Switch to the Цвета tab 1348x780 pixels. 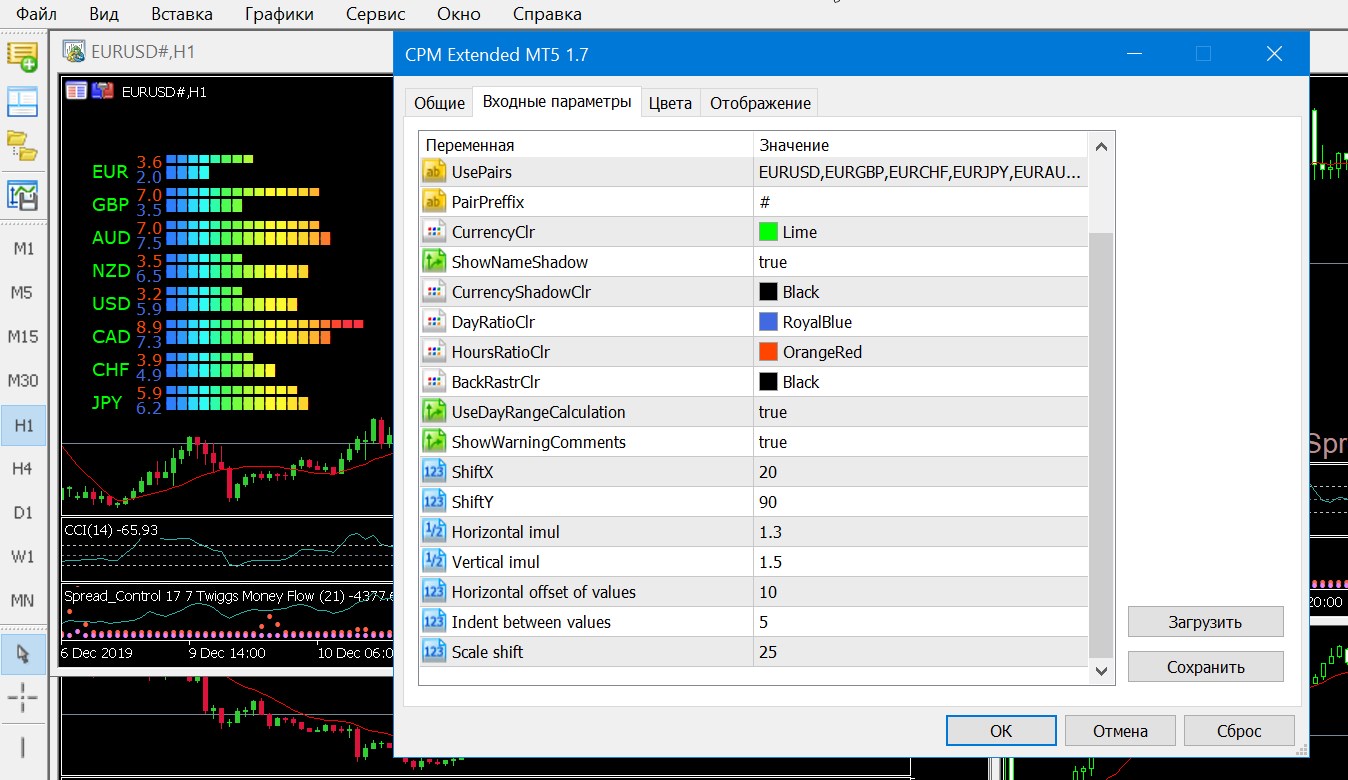pyautogui.click(x=670, y=103)
